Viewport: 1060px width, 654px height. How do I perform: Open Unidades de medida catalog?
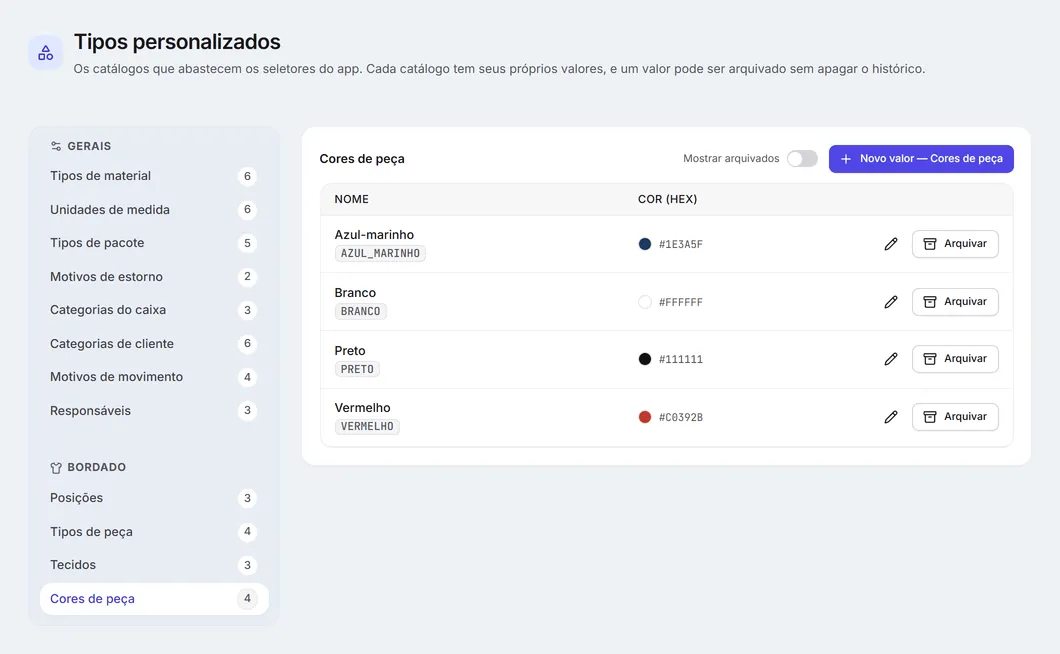(154, 210)
